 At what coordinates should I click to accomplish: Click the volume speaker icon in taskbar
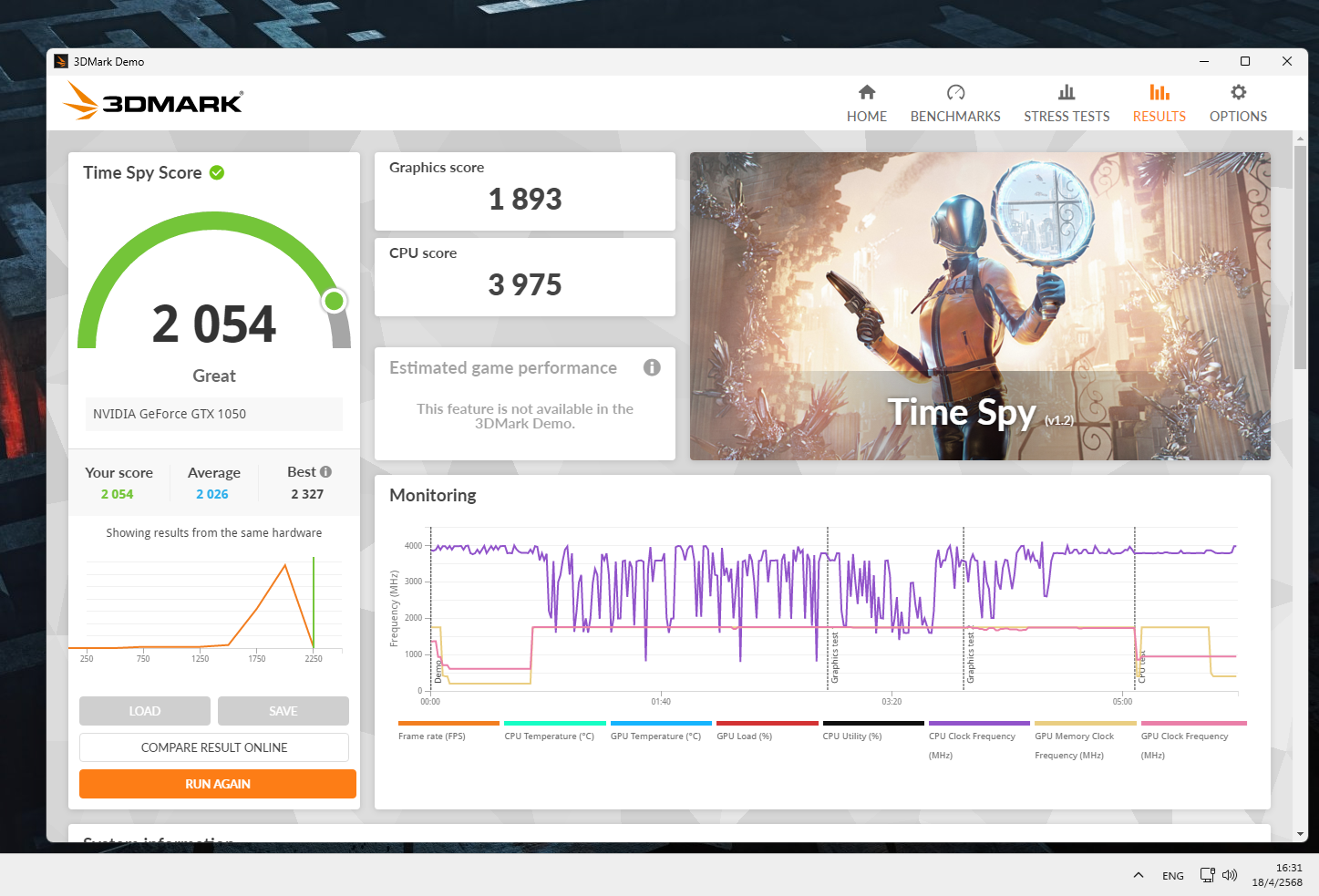1230,875
